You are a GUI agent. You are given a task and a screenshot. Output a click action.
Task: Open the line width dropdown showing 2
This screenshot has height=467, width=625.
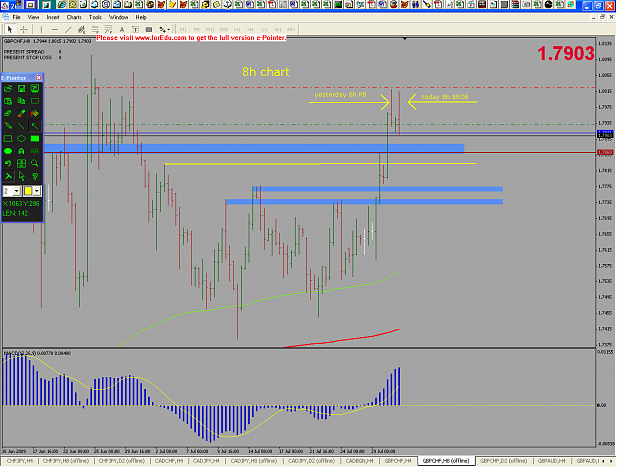coord(16,191)
